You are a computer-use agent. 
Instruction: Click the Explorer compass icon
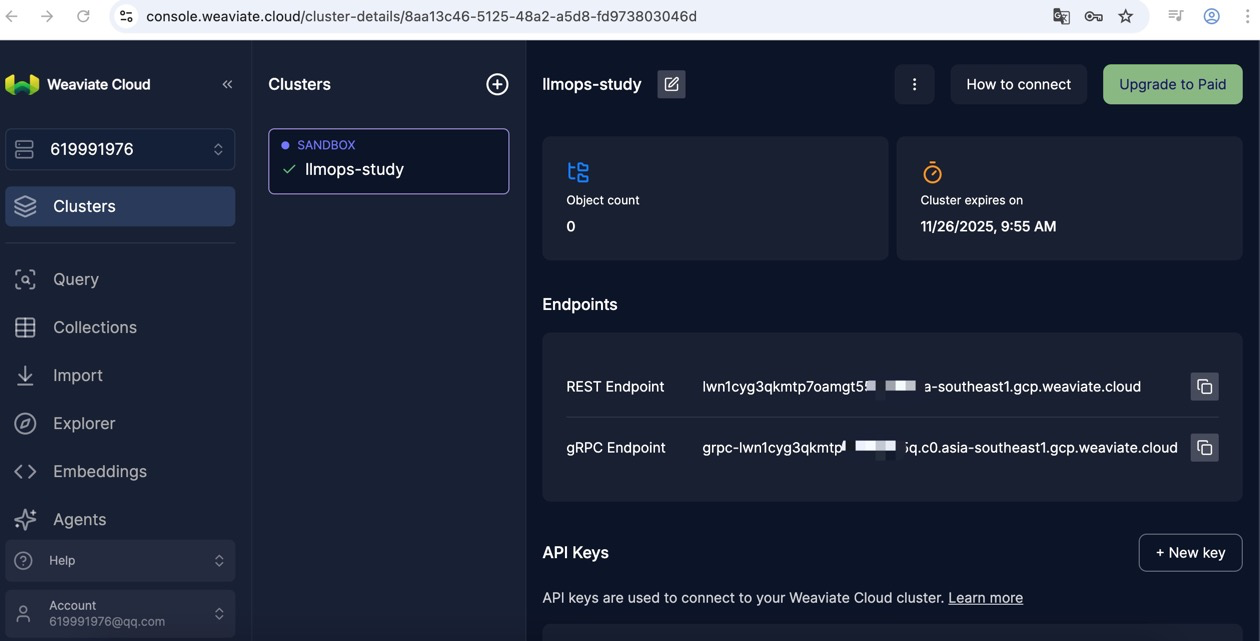[25, 423]
